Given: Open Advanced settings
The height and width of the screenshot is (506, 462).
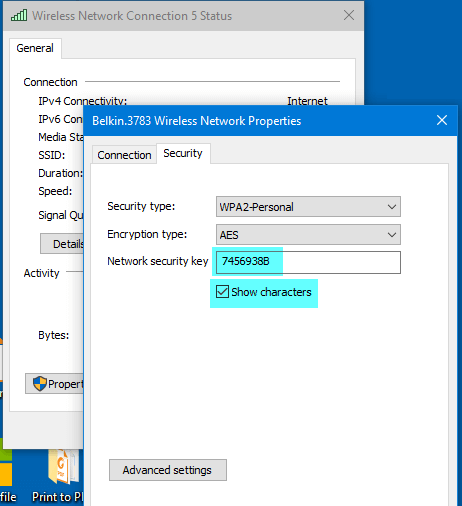Looking at the screenshot, I should pyautogui.click(x=168, y=470).
